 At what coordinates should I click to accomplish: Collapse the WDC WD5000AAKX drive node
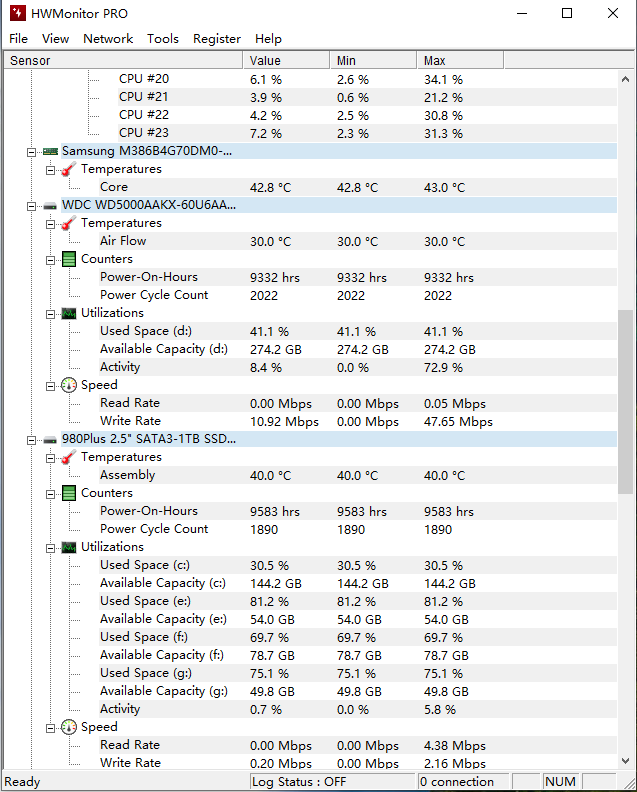point(32,205)
